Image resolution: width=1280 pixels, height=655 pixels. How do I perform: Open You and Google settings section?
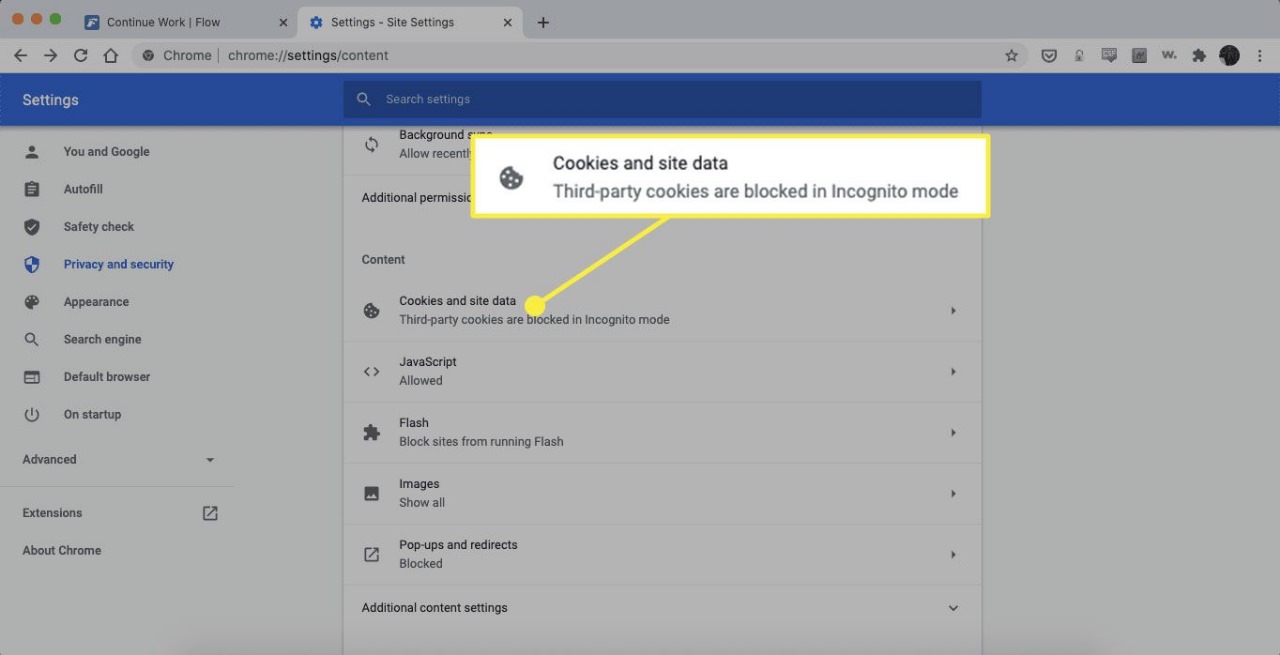107,152
